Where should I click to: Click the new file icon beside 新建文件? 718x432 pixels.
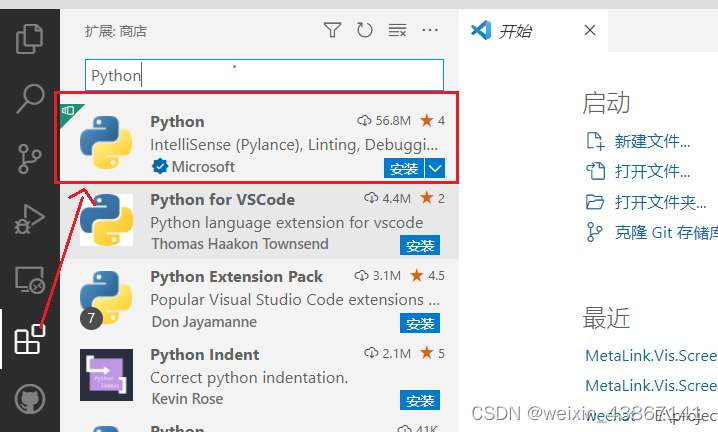[x=595, y=141]
